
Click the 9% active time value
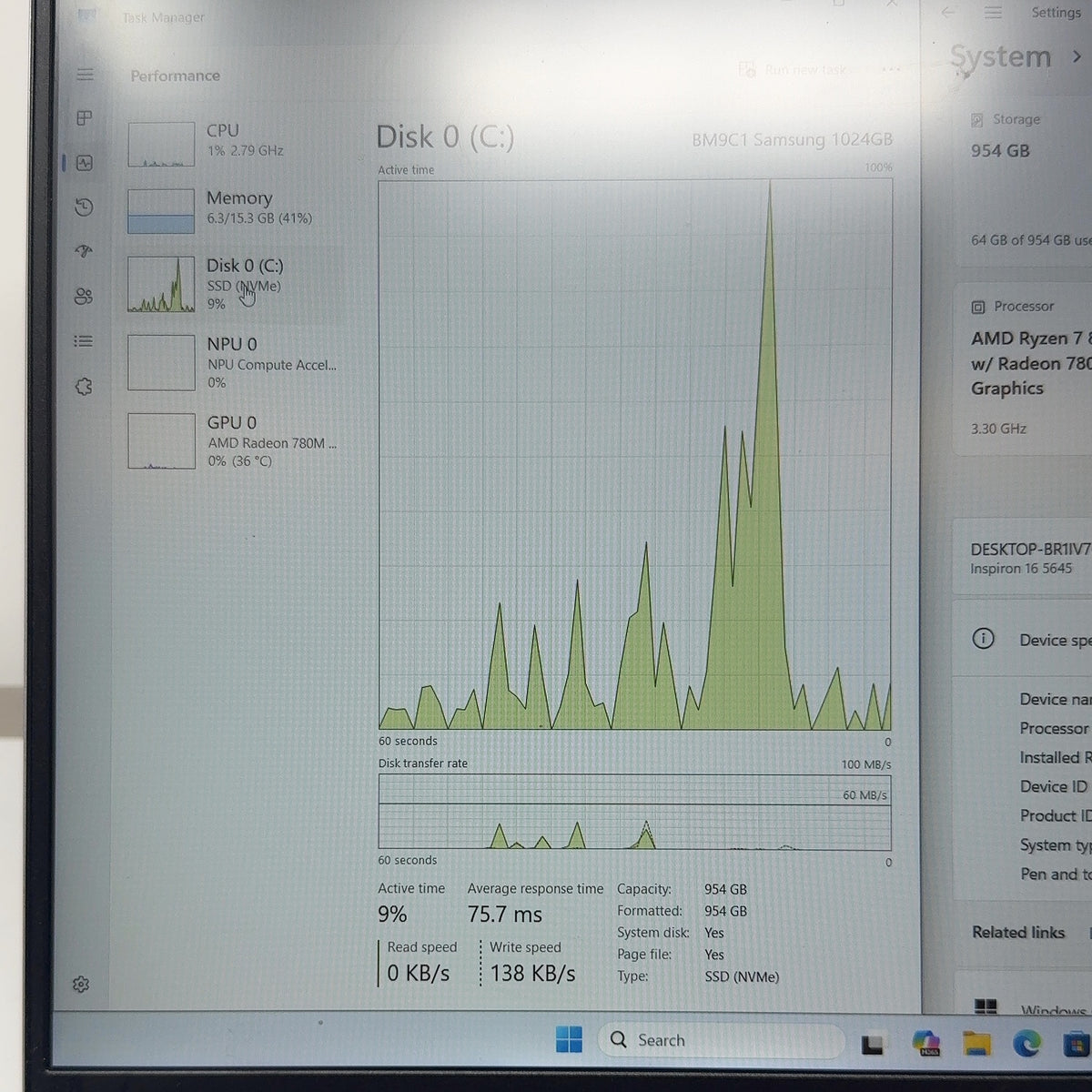click(x=393, y=915)
